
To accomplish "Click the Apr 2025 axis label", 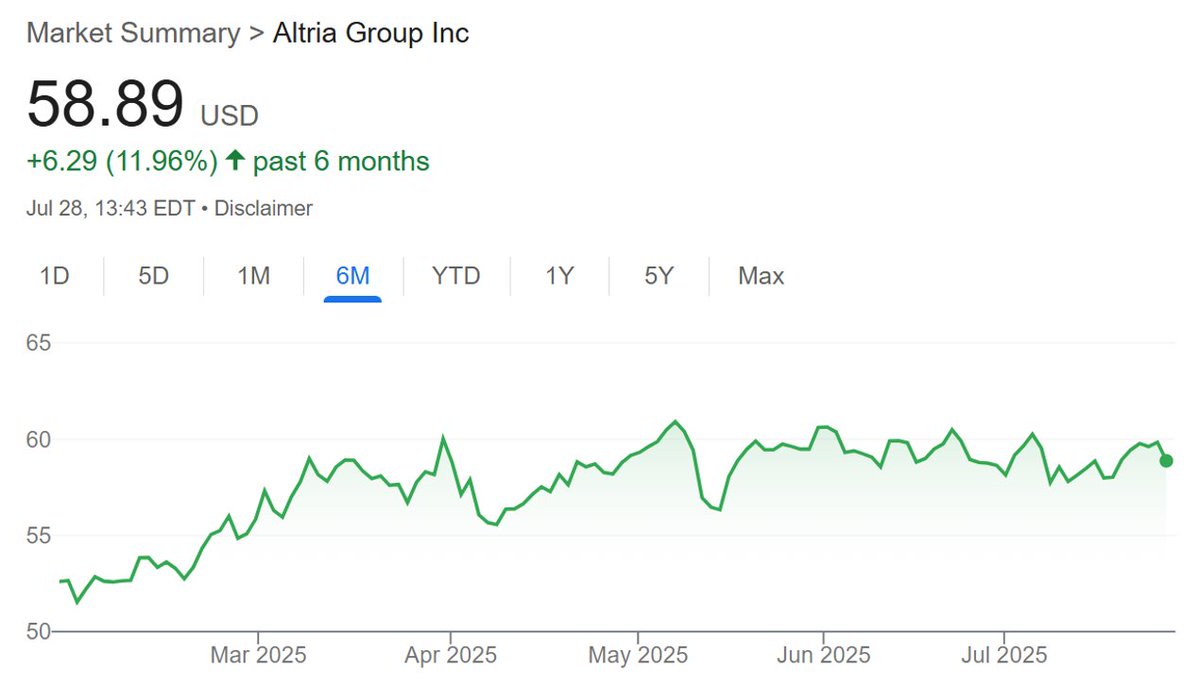I will point(450,655).
